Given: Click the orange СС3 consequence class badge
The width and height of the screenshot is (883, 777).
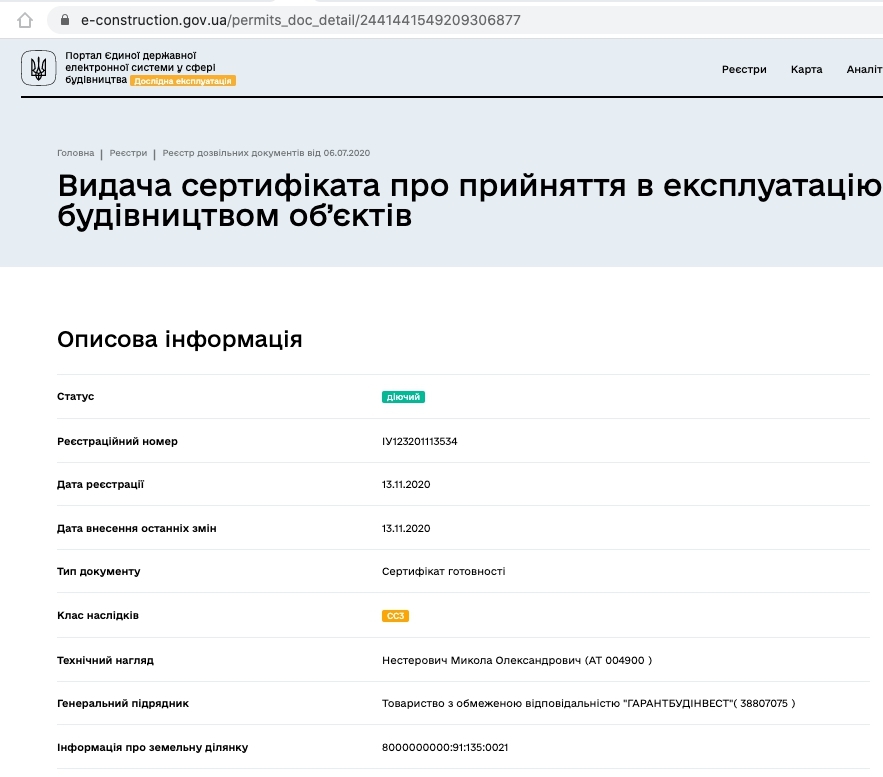Looking at the screenshot, I should [x=395, y=616].
